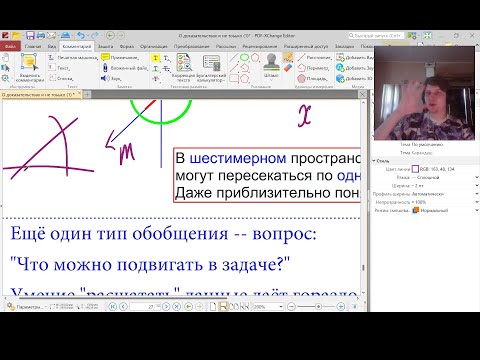Click the Print icon in quick toolbar
The height and width of the screenshot is (360, 480).
tap(41, 35)
